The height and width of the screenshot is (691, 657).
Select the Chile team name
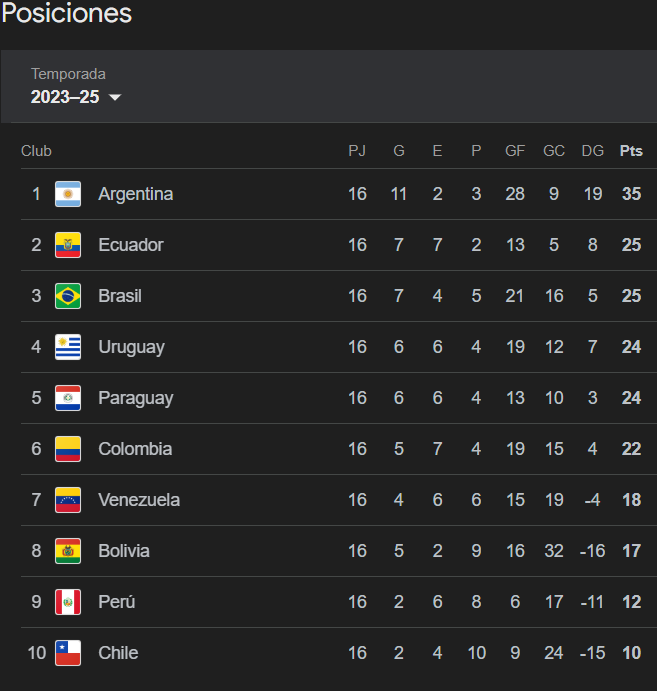tap(118, 653)
